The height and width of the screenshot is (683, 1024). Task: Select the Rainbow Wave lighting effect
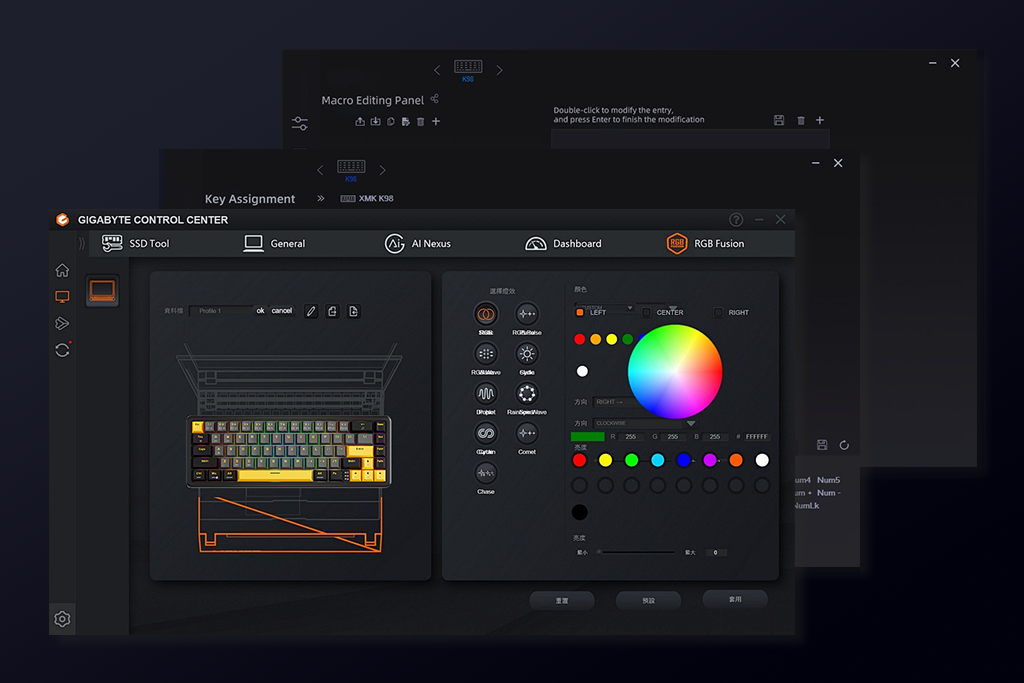pos(526,395)
